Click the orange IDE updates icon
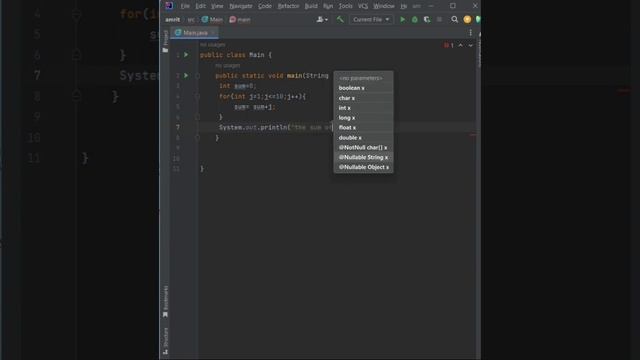 [x=467, y=20]
